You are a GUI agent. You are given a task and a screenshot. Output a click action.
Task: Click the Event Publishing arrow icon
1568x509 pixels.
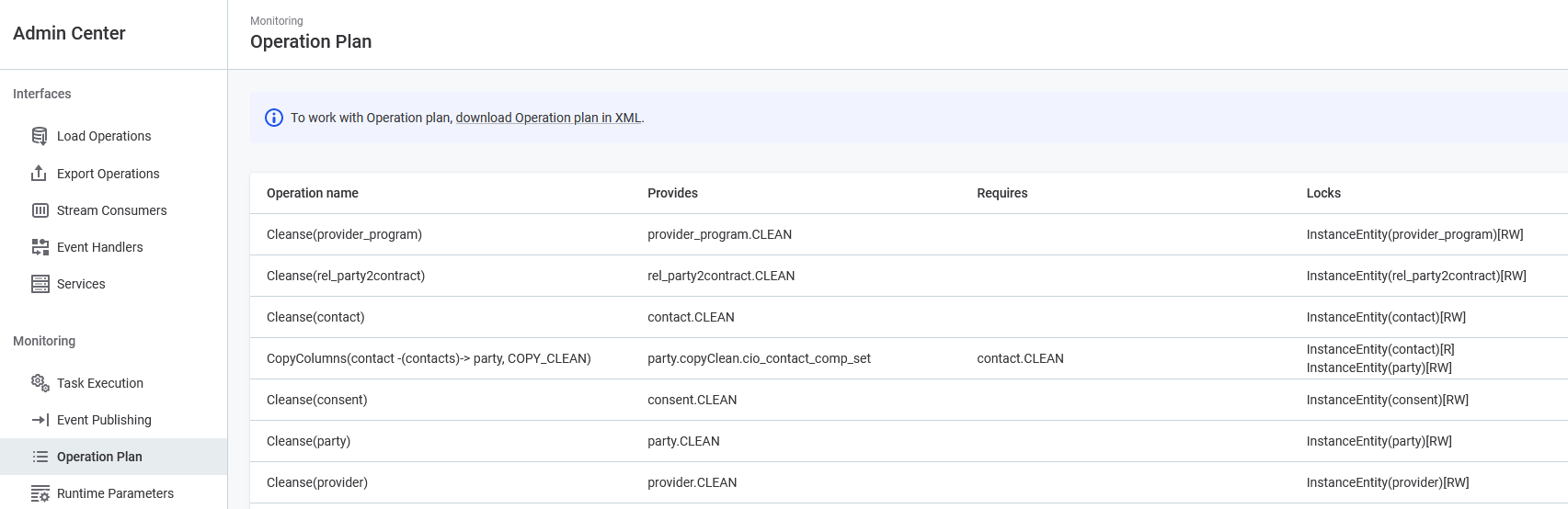point(40,420)
